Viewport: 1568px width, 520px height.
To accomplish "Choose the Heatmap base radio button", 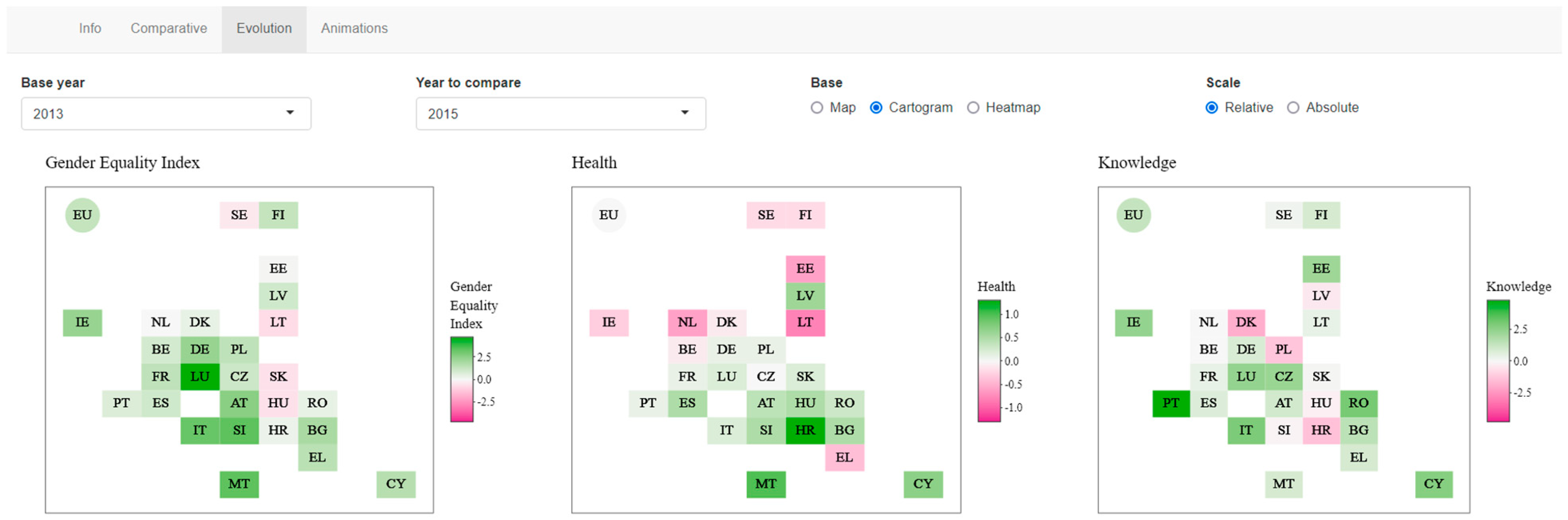I will coord(973,108).
